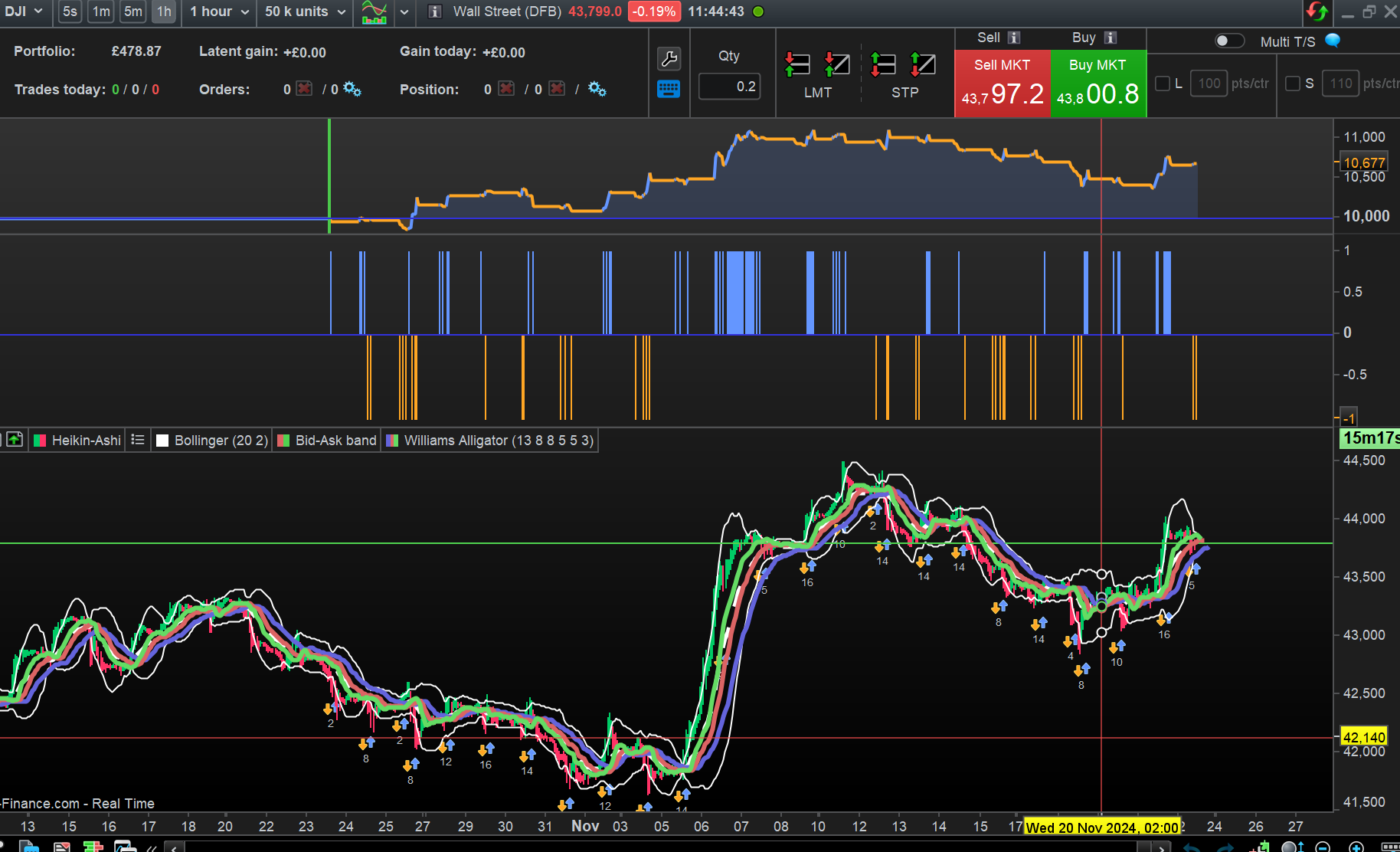Click the info icon beside Sell
Image resolution: width=1400 pixels, height=852 pixels.
click(x=1014, y=38)
